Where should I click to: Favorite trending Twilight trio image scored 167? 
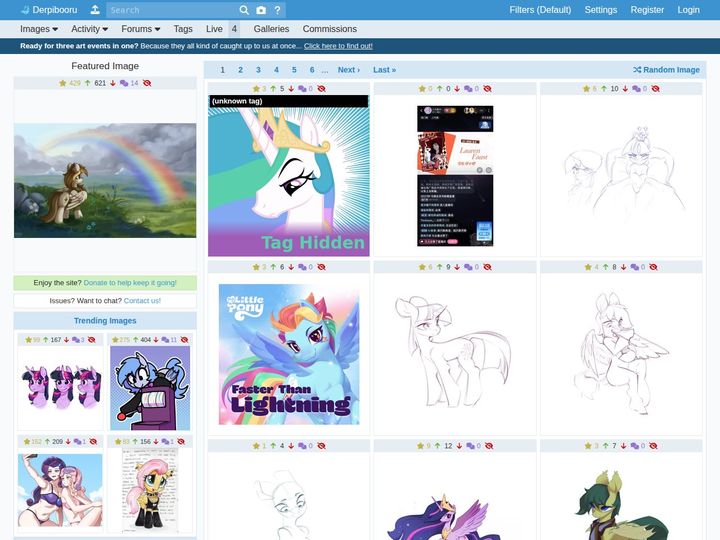(28, 340)
